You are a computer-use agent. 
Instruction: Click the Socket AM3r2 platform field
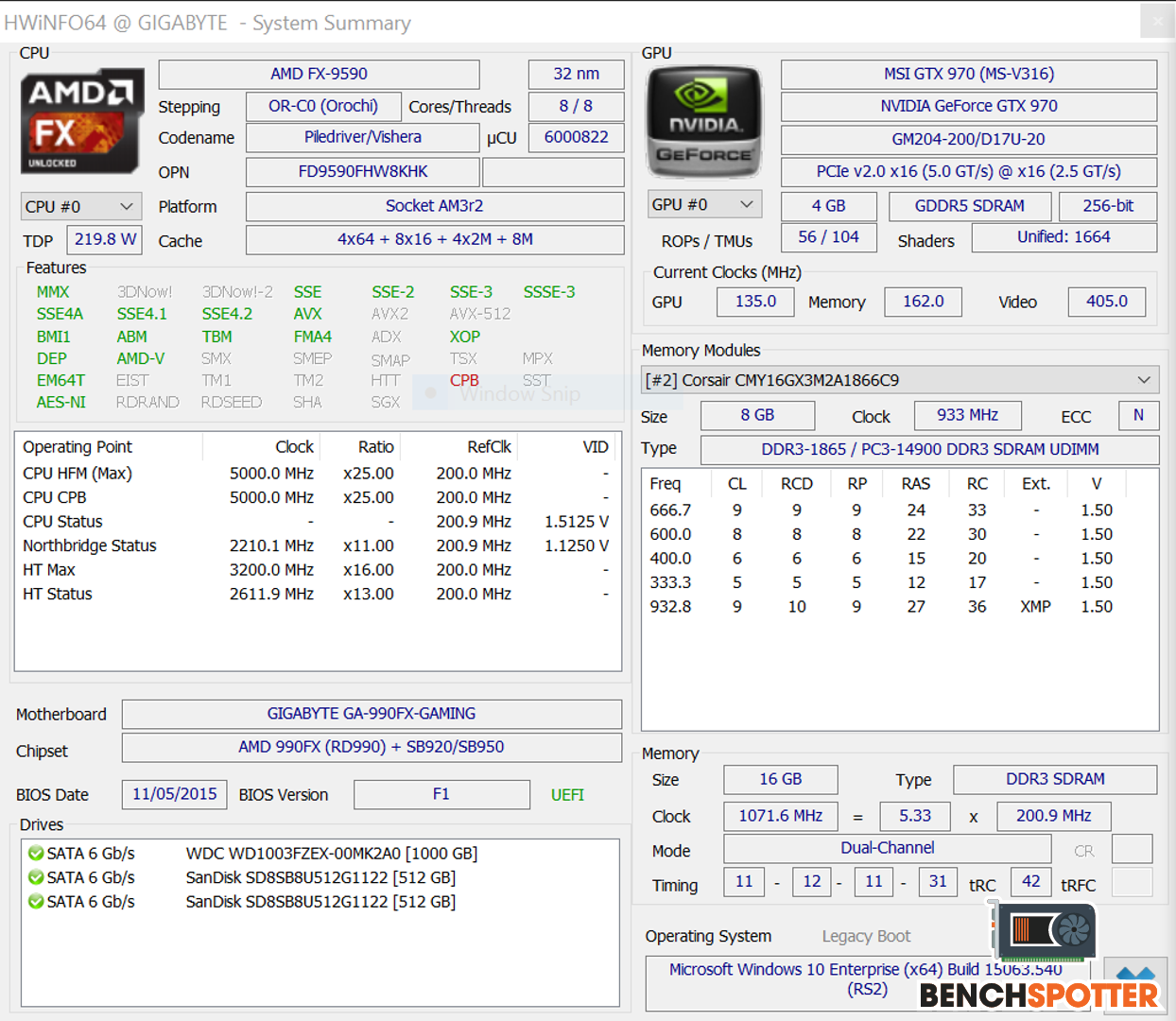click(435, 206)
